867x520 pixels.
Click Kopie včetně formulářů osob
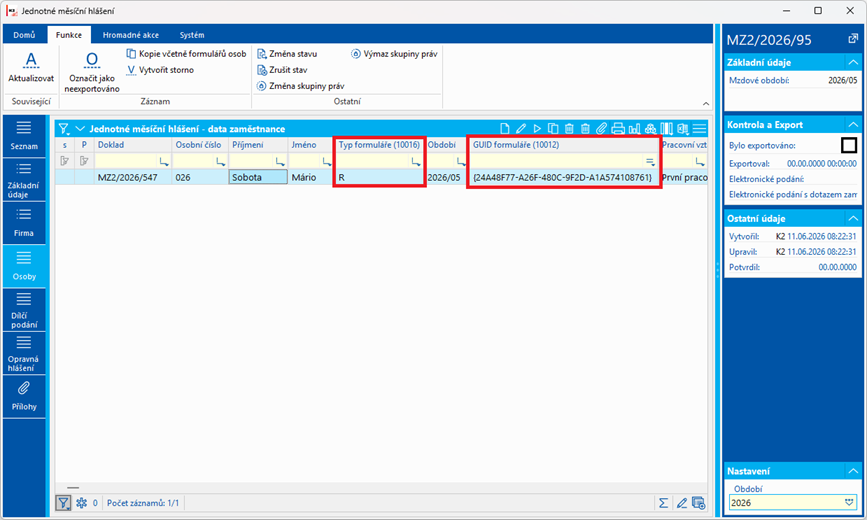(186, 54)
